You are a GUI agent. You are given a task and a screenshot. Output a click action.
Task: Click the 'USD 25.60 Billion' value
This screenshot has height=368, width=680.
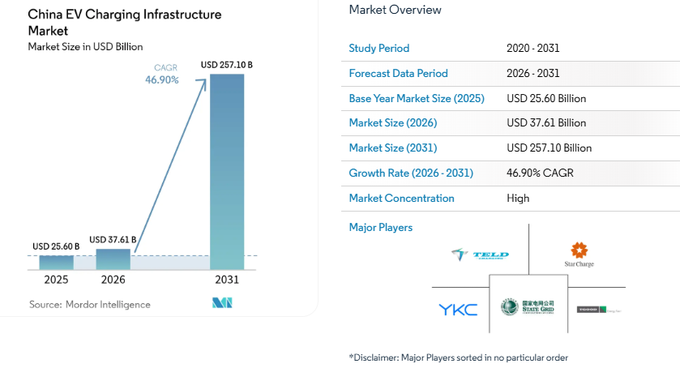(x=546, y=98)
